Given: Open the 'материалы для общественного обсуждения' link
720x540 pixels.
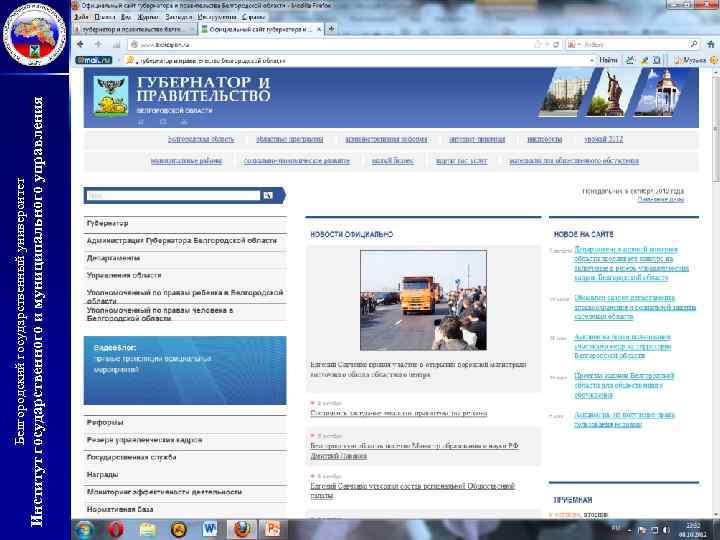Looking at the screenshot, I should [x=574, y=161].
